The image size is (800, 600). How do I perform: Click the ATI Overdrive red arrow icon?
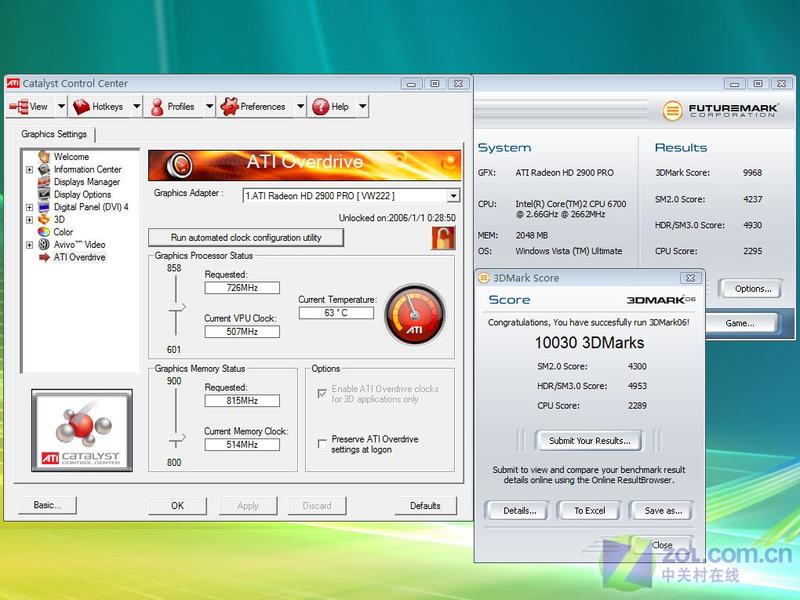tap(44, 257)
